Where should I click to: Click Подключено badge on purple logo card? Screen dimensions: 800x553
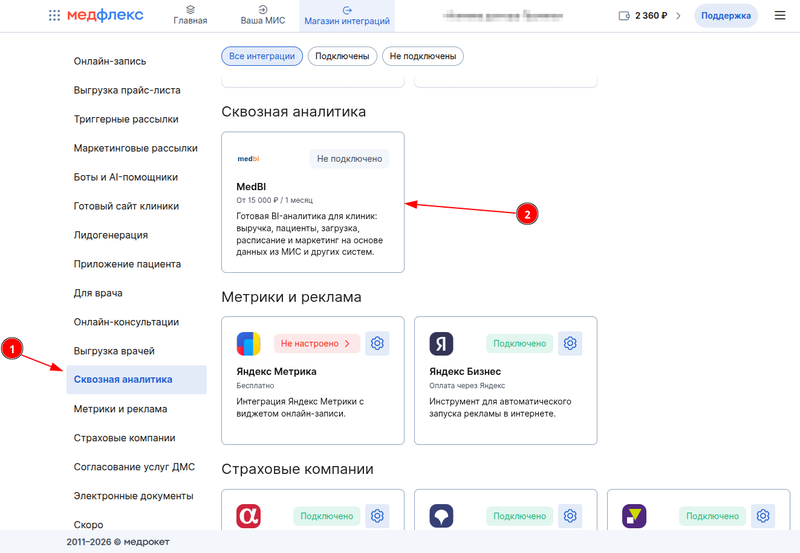point(712,516)
